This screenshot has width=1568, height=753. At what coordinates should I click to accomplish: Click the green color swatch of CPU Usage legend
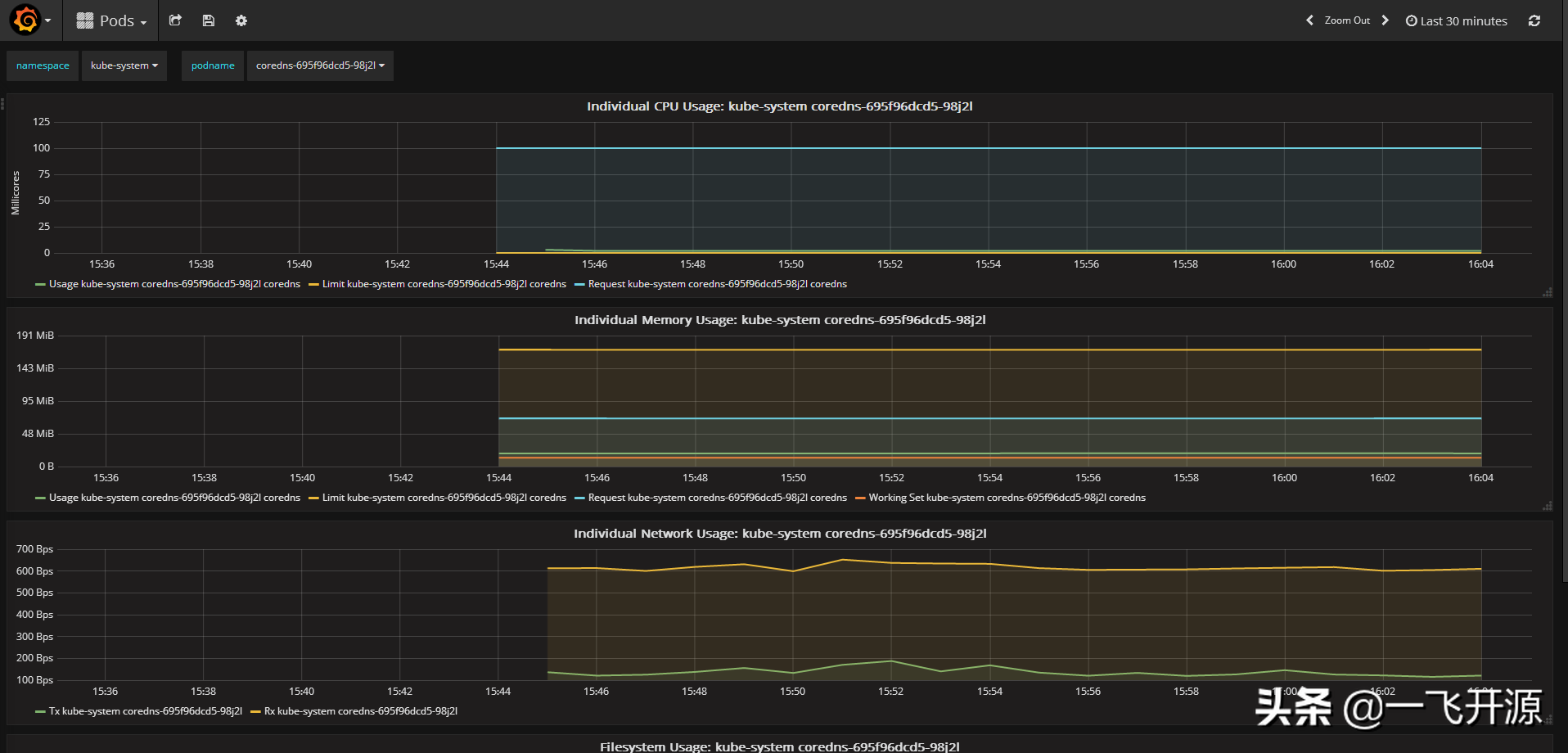[40, 285]
